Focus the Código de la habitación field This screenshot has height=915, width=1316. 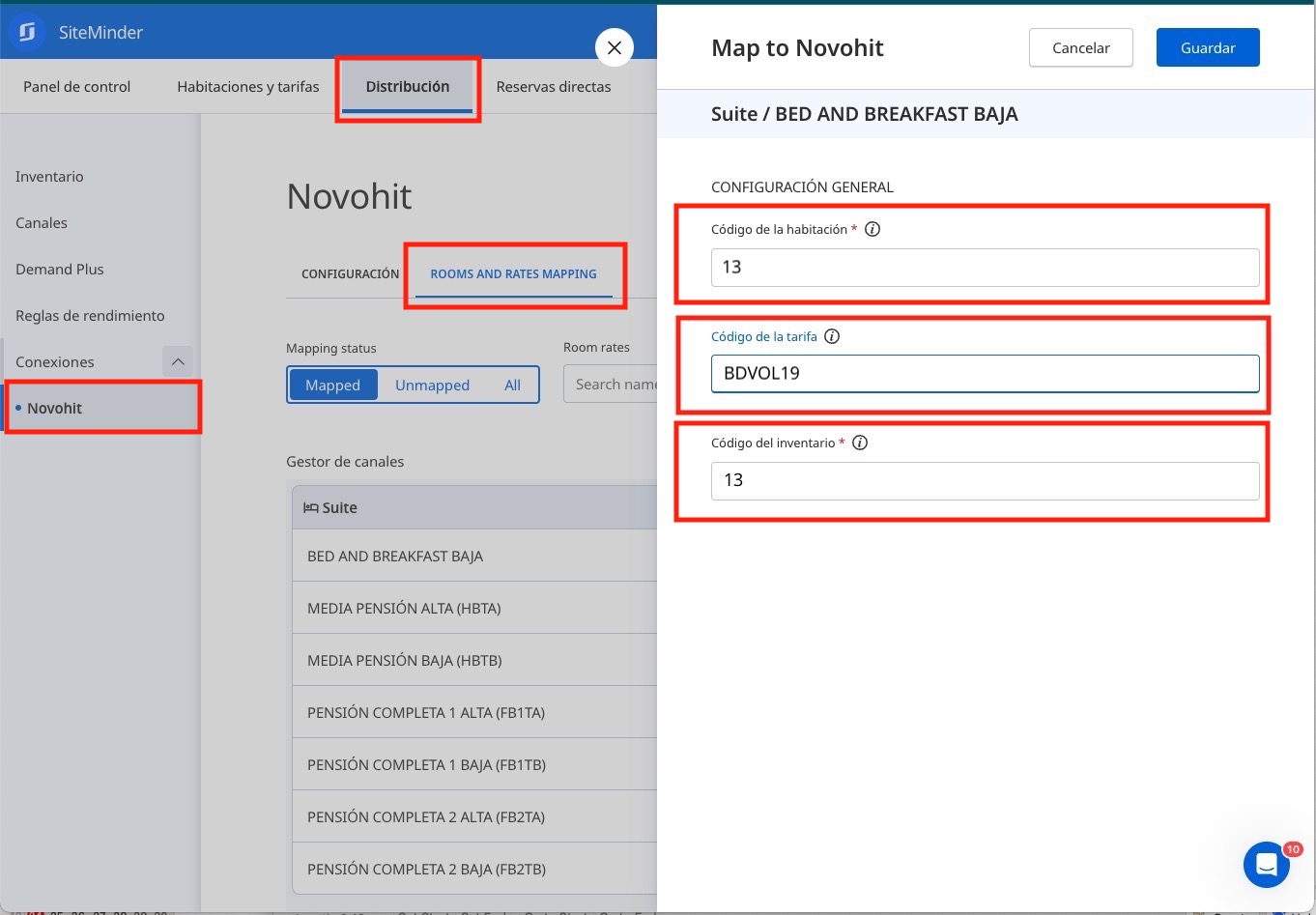985,267
